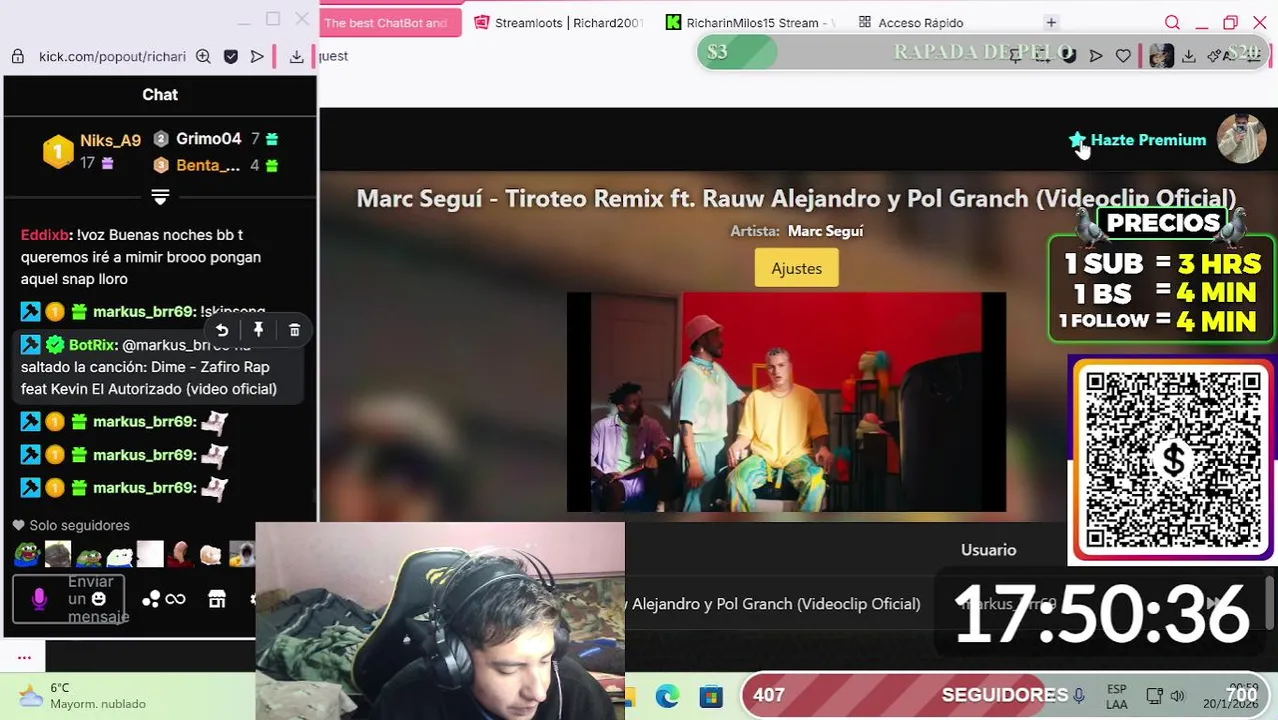This screenshot has height=720, width=1278.
Task: Open downloads in the chat popout window
Action: click(296, 56)
